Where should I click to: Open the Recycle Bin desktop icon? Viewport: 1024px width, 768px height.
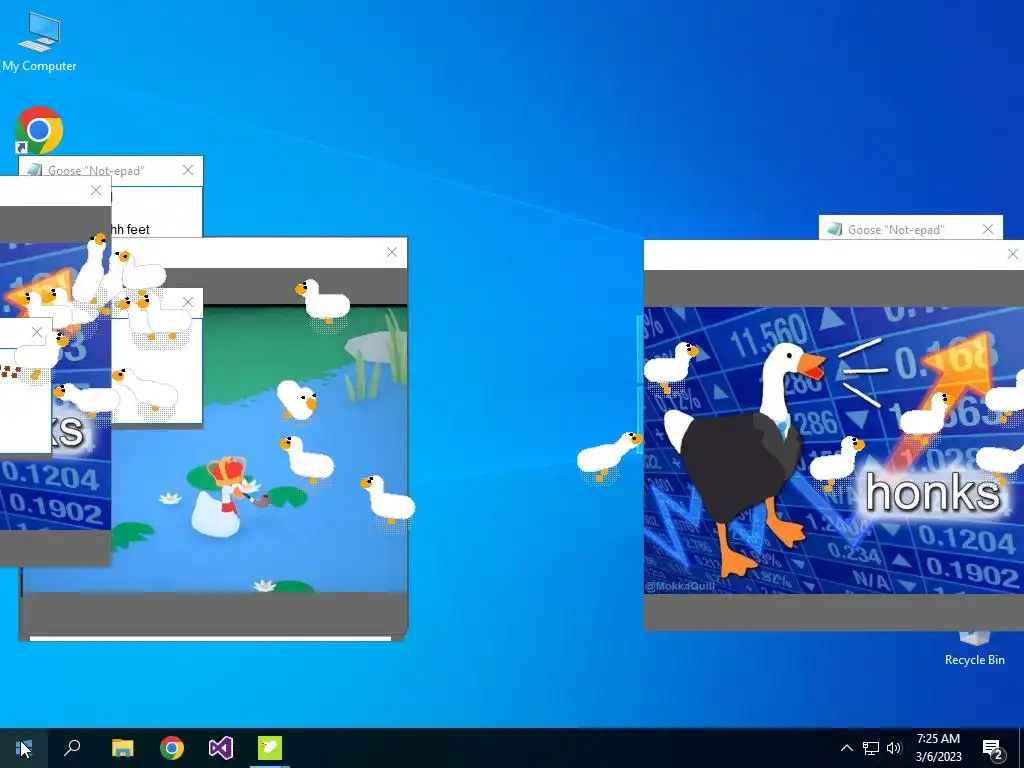[974, 648]
